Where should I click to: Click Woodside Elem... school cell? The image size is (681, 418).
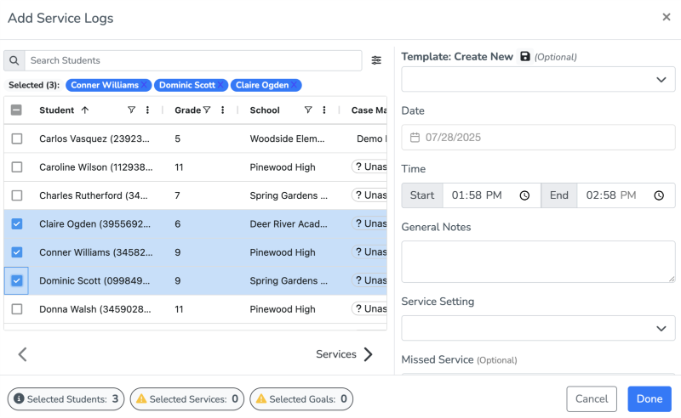(287, 139)
